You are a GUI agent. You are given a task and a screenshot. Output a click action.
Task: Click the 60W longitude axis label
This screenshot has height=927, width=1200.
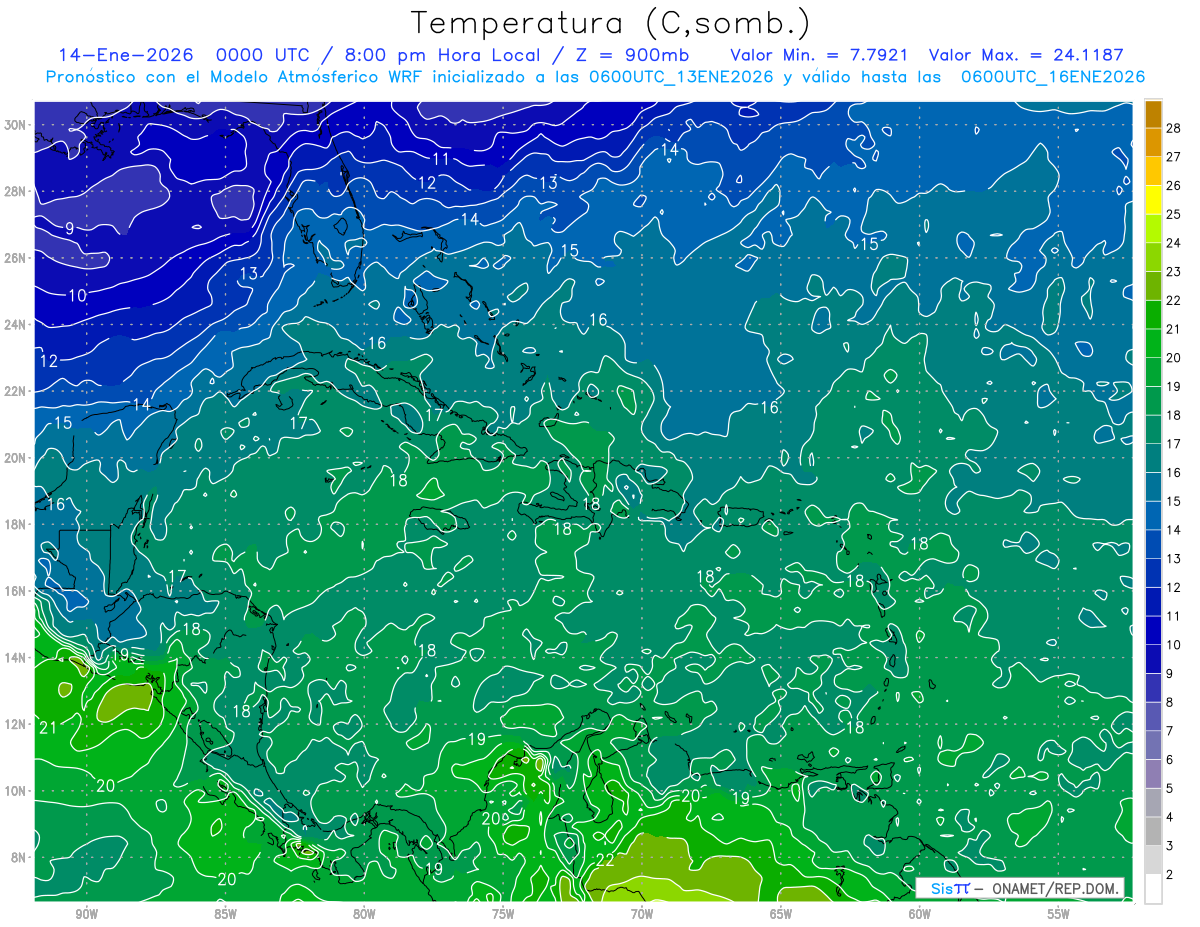920,914
